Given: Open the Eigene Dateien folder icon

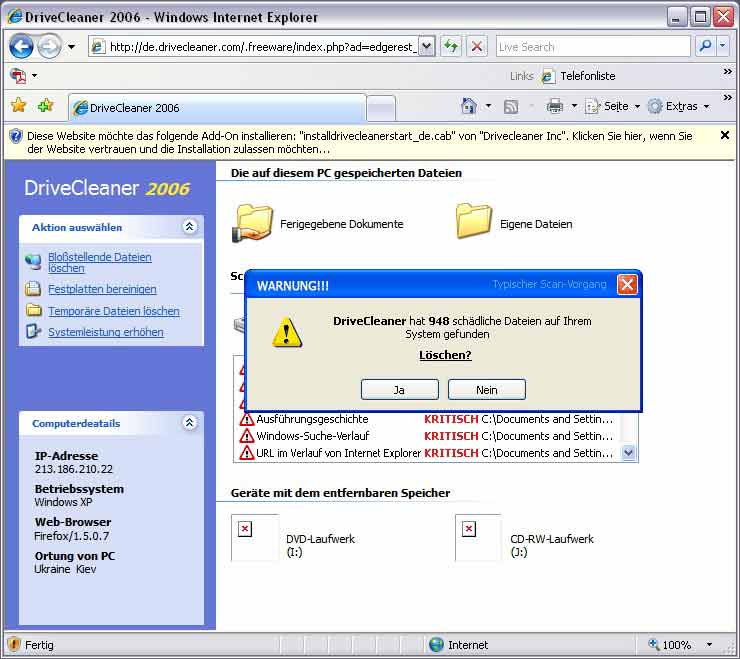Looking at the screenshot, I should (x=474, y=222).
